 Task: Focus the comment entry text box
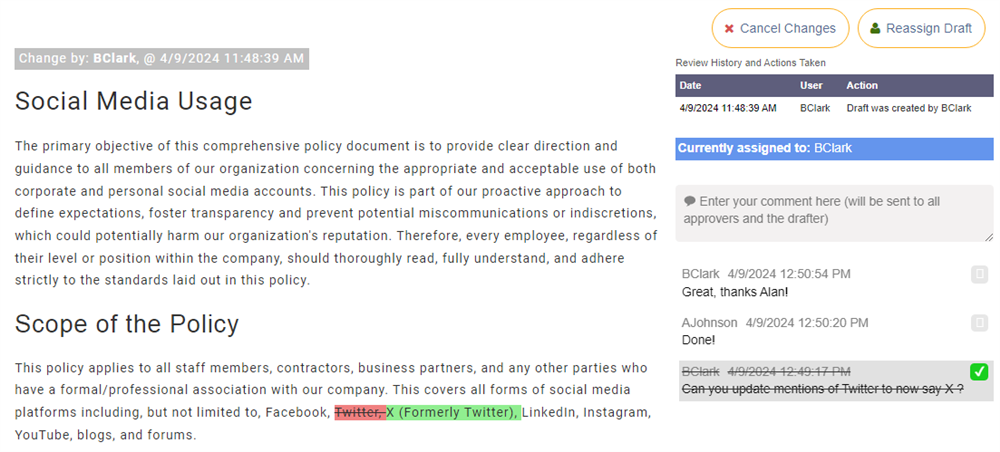point(834,211)
